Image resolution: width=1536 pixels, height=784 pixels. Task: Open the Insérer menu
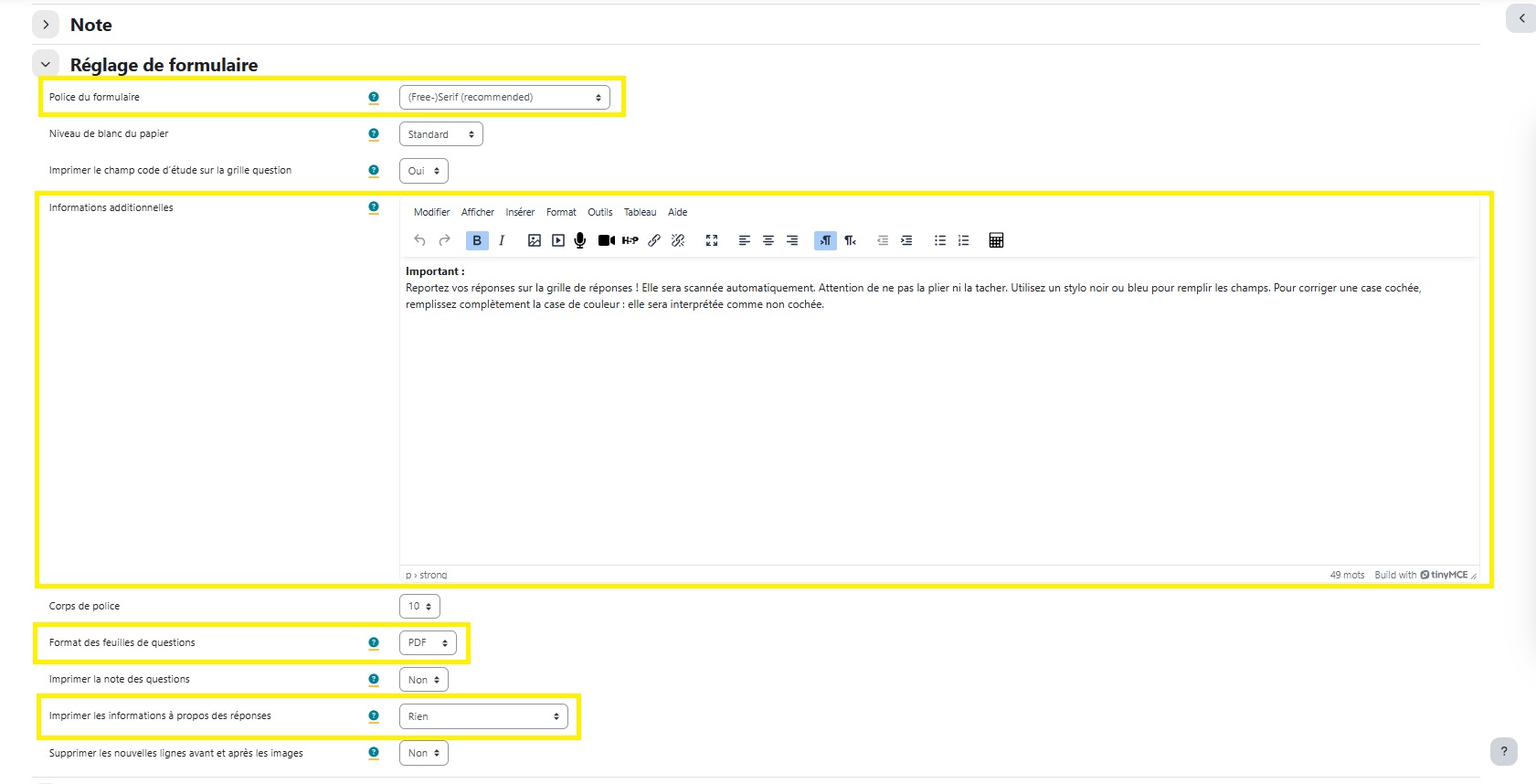pos(521,212)
